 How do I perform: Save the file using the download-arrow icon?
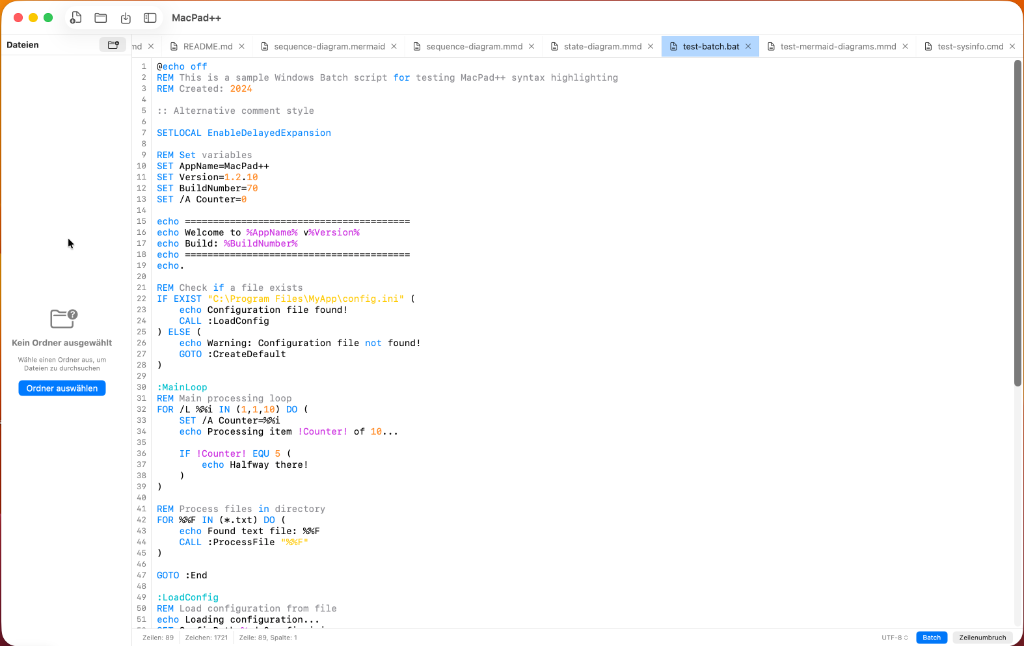[x=124, y=17]
